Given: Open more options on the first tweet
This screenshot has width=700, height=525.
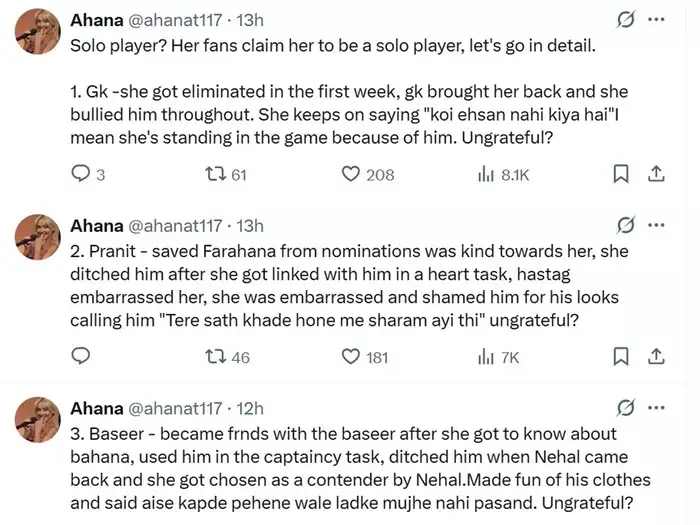Looking at the screenshot, I should point(656,20).
